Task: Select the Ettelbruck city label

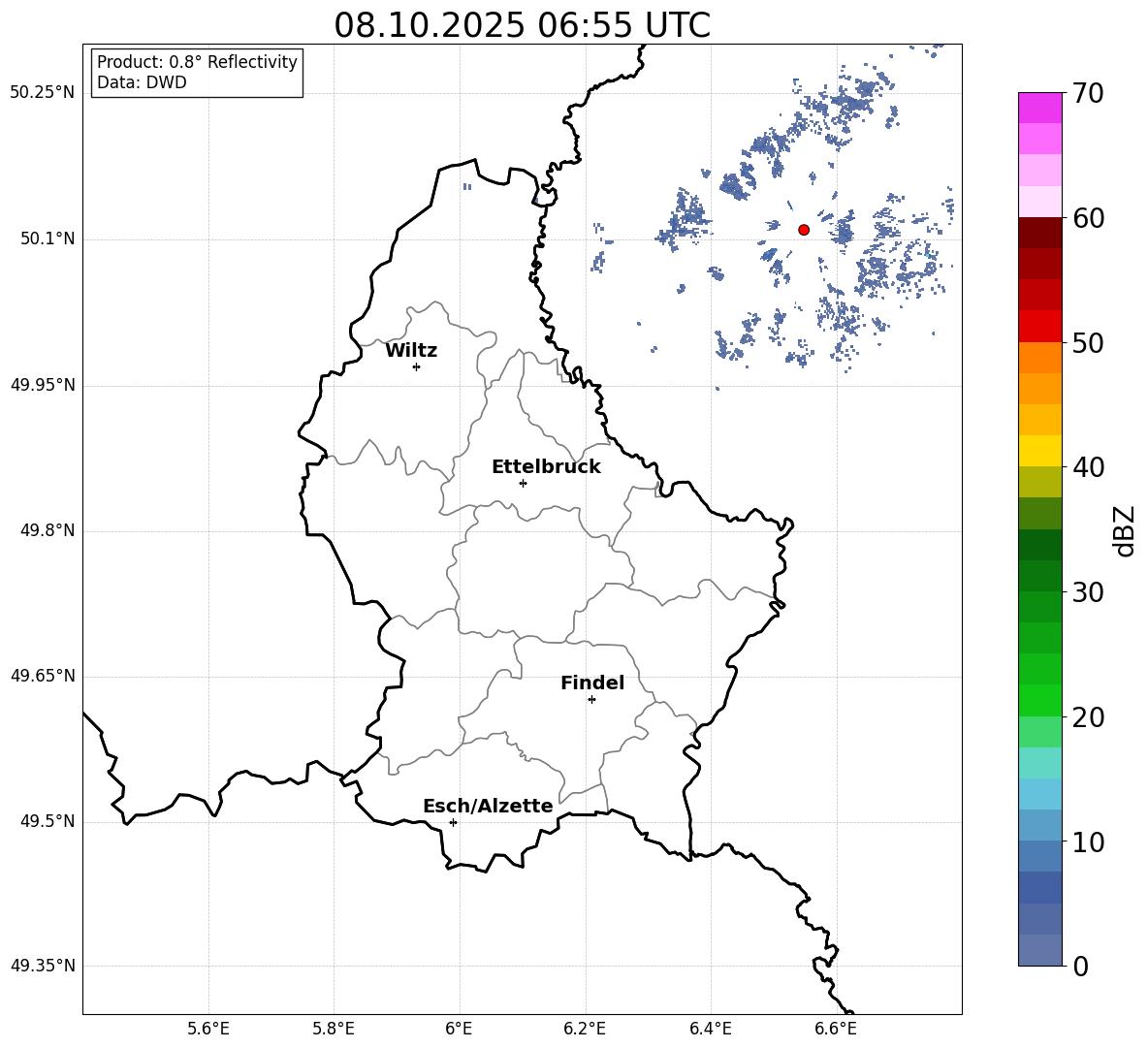Action: click(x=546, y=467)
